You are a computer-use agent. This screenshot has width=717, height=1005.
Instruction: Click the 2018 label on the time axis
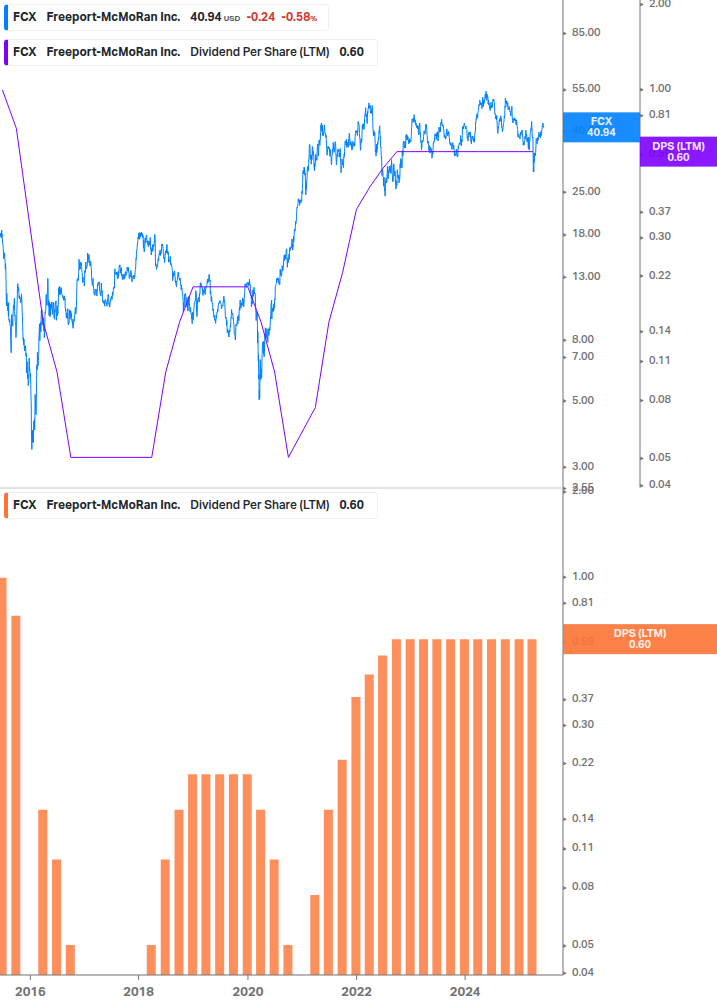click(x=138, y=992)
